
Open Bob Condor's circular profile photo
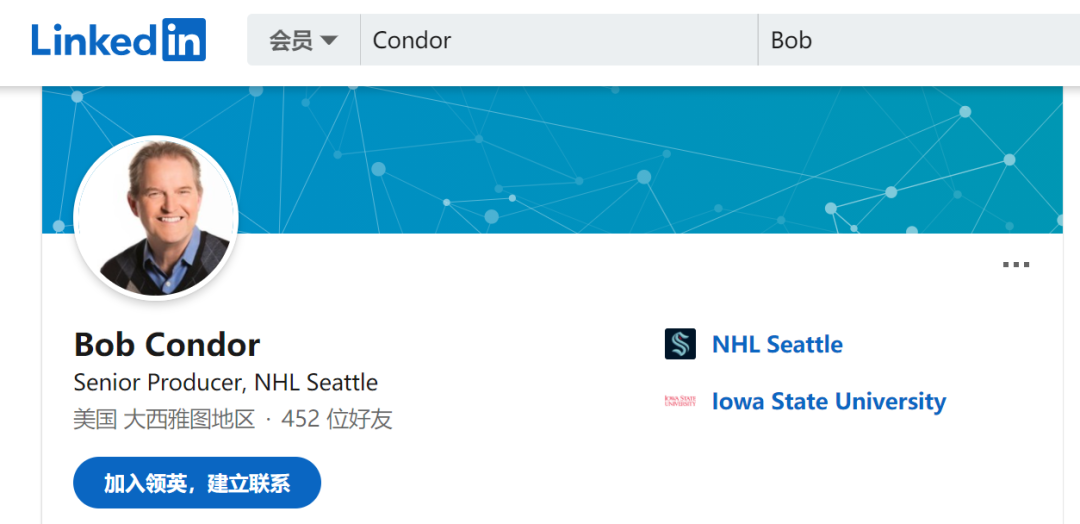[156, 218]
